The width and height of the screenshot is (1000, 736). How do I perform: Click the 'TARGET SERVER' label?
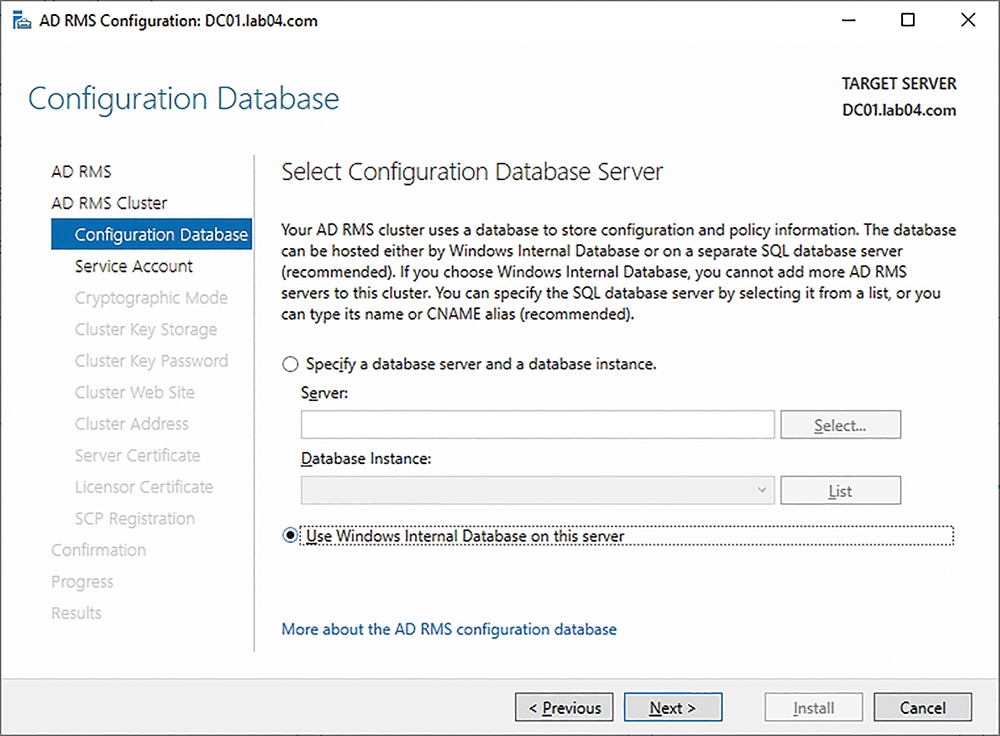click(x=899, y=84)
